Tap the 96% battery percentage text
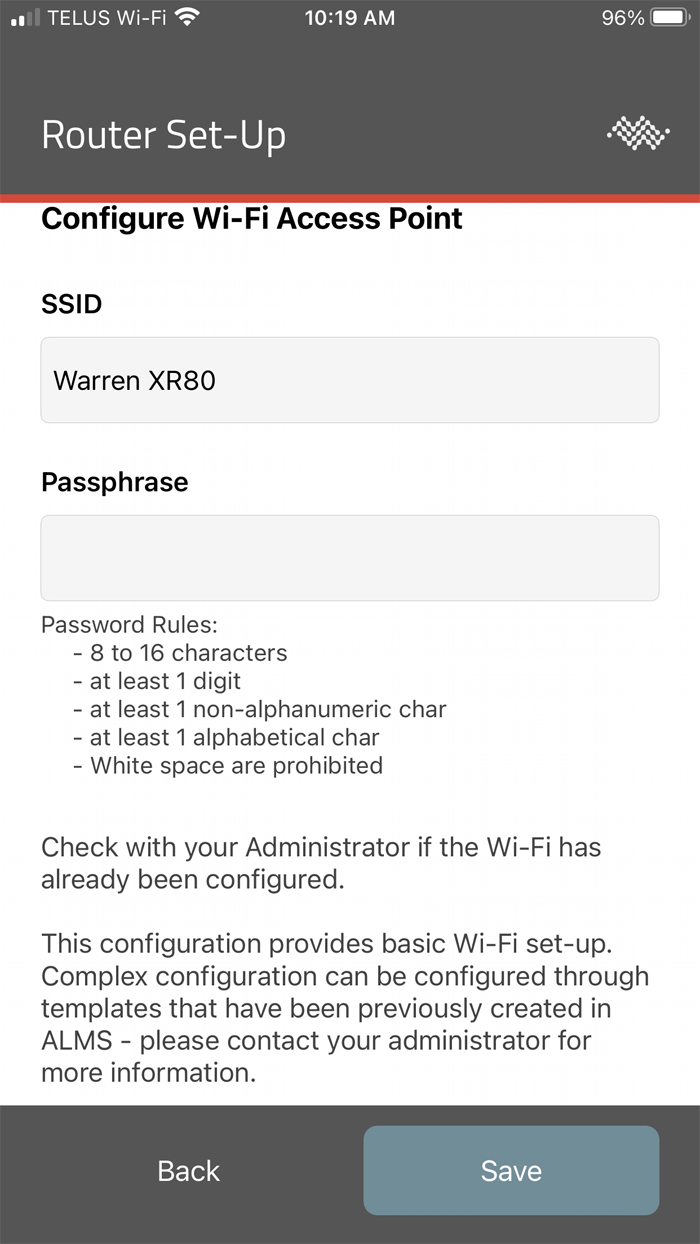 [622, 18]
